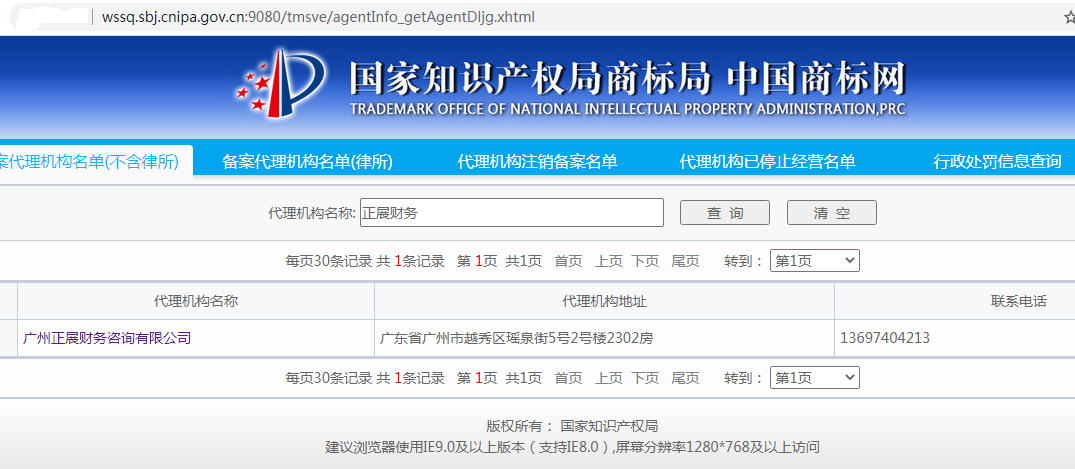Viewport: 1075px width, 469px height.
Task: Click the 代理机构名称 column header
Action: [196, 301]
